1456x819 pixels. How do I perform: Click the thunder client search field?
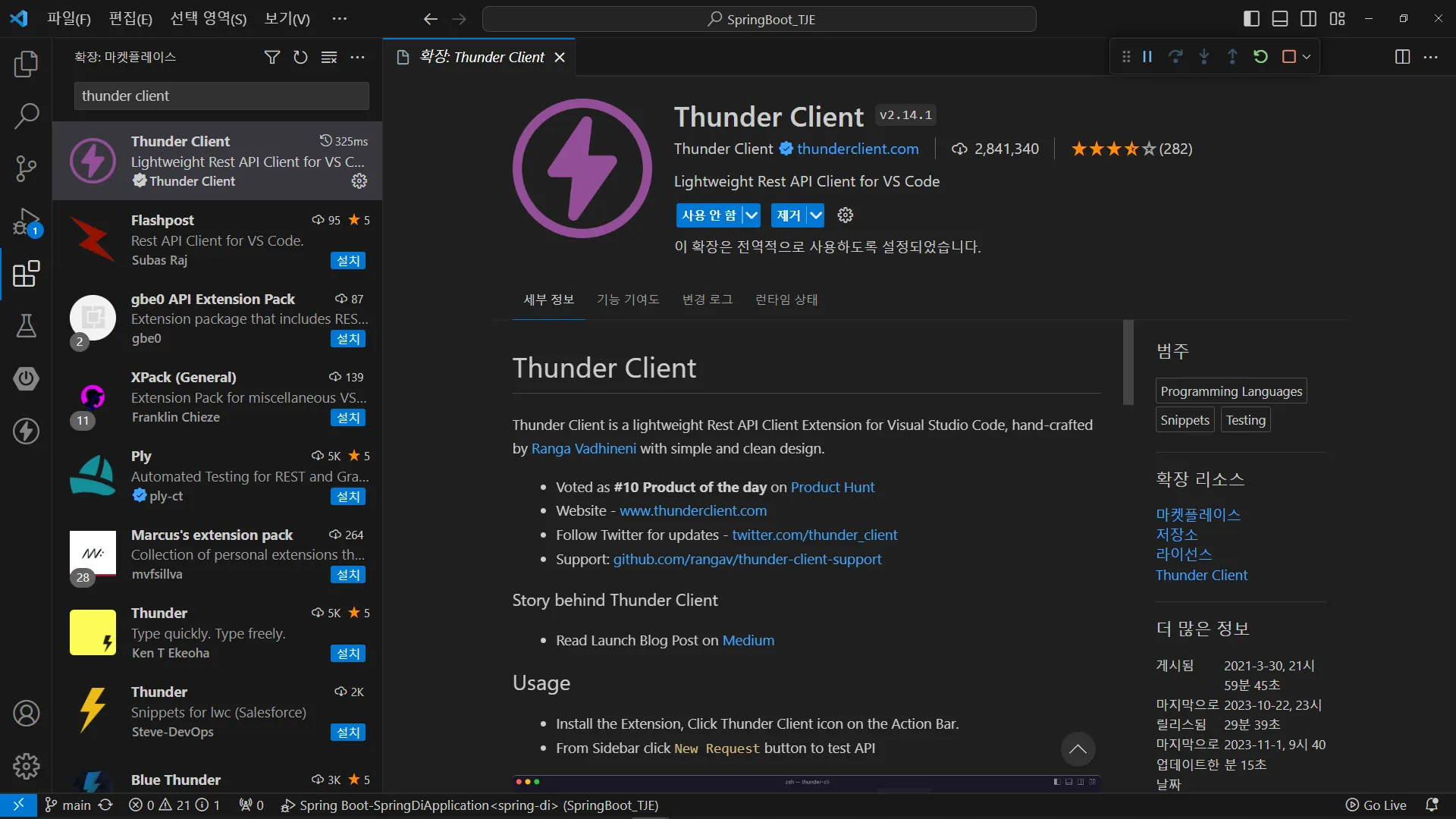coord(221,96)
